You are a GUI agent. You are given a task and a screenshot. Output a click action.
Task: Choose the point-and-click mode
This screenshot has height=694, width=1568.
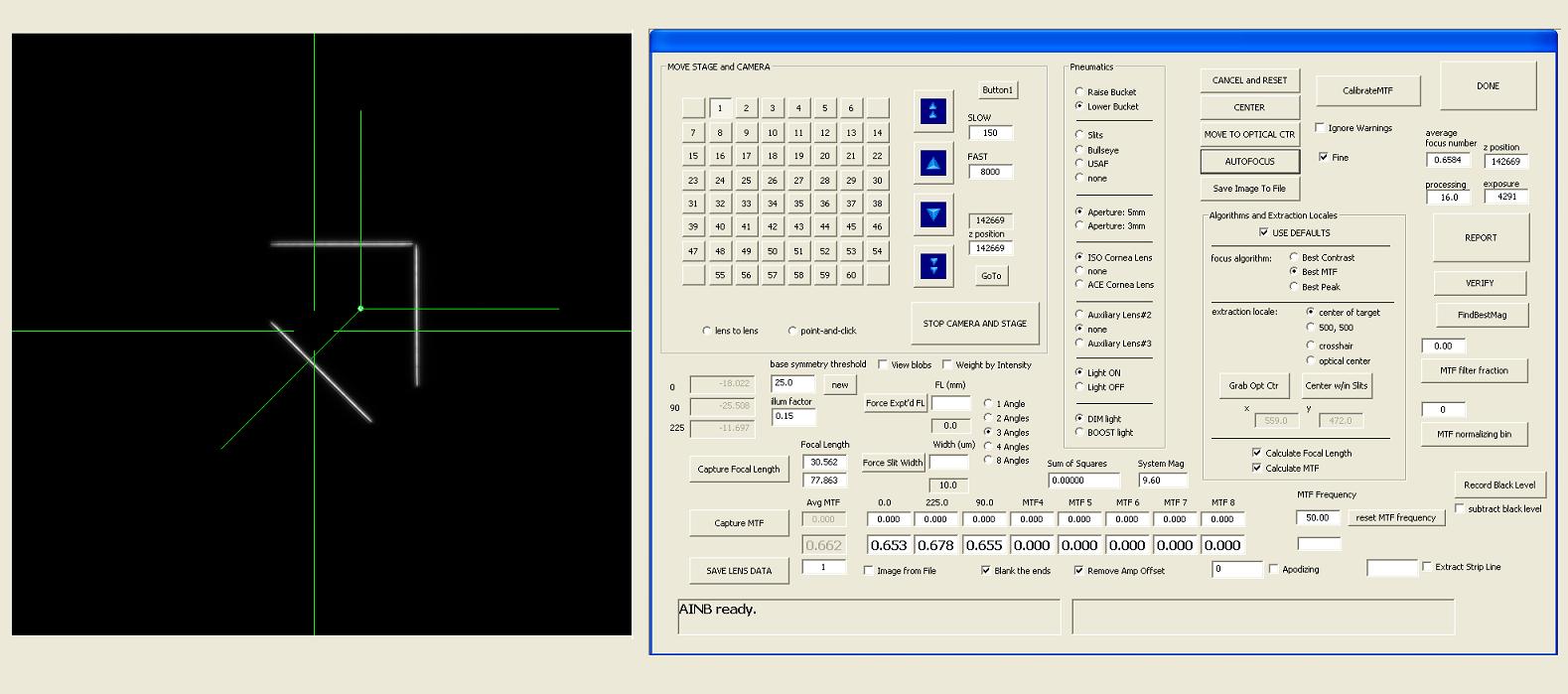[x=792, y=331]
